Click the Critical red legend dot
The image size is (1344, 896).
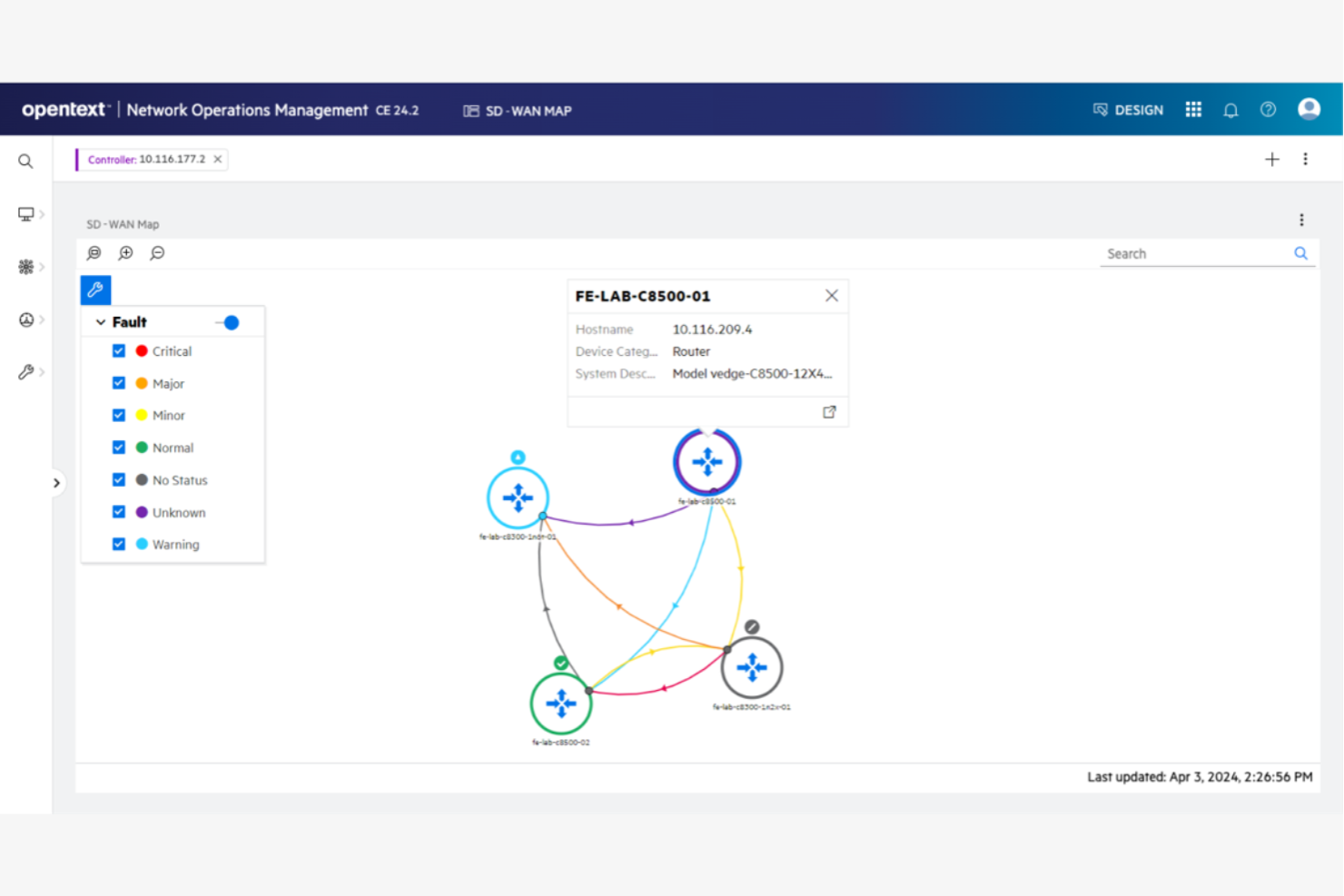(142, 350)
